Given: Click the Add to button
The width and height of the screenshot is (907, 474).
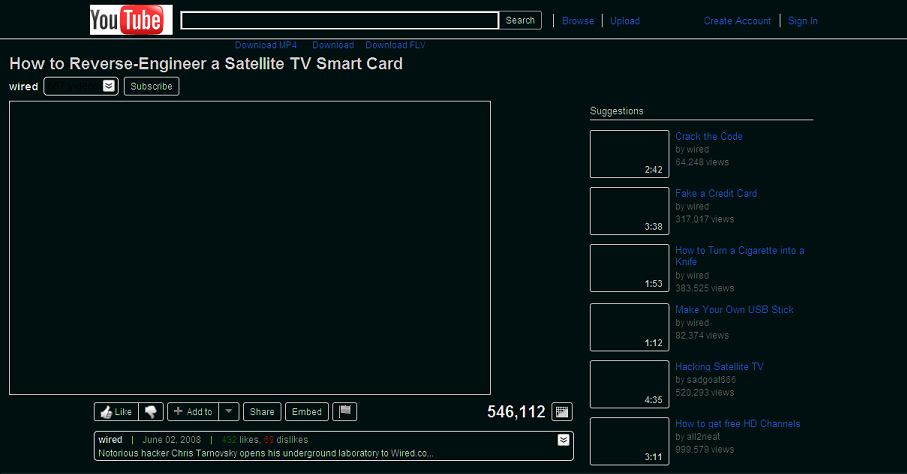Looking at the screenshot, I should pos(193,411).
